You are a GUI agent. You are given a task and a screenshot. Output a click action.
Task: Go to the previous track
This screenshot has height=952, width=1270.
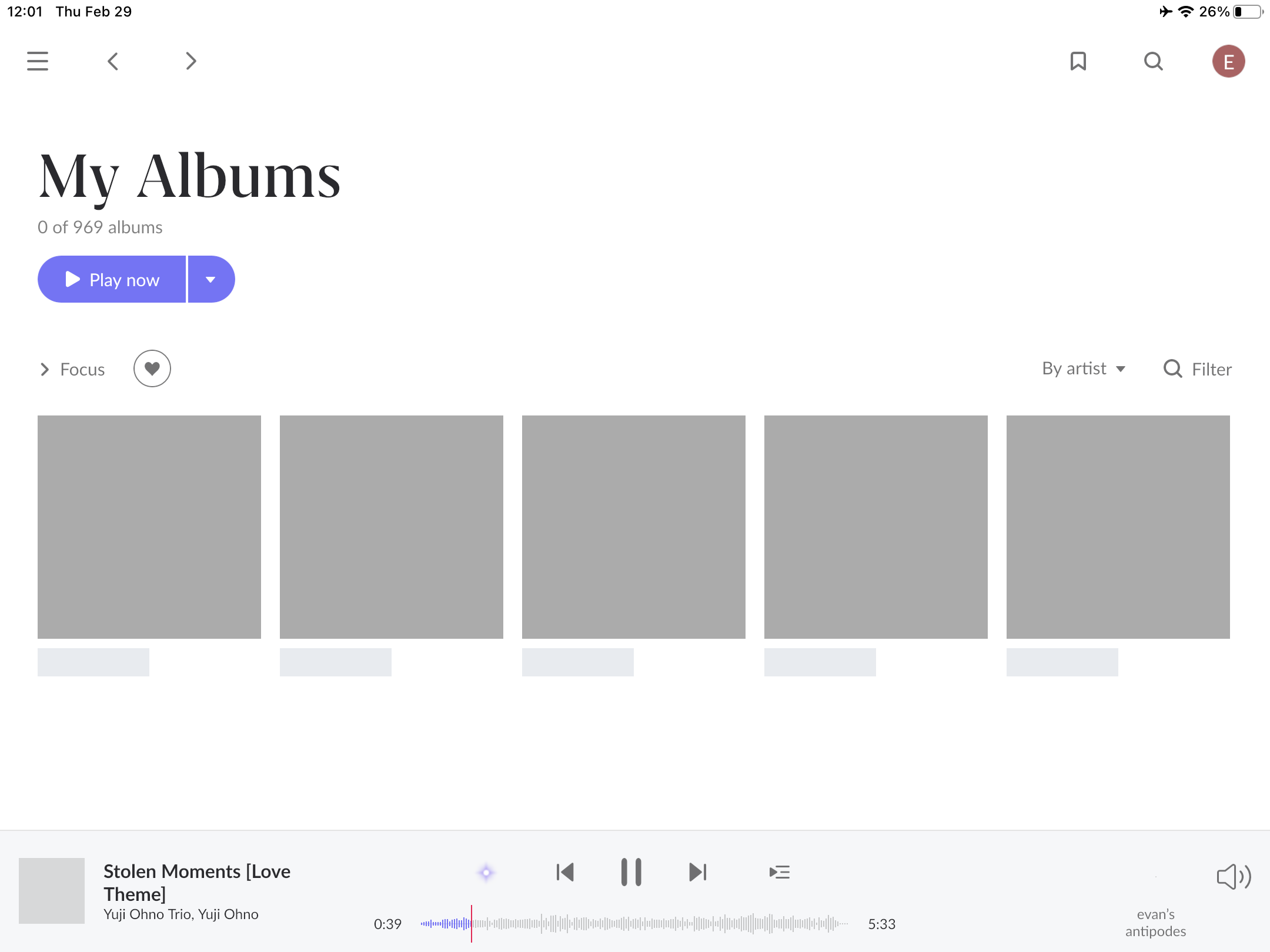click(x=565, y=872)
